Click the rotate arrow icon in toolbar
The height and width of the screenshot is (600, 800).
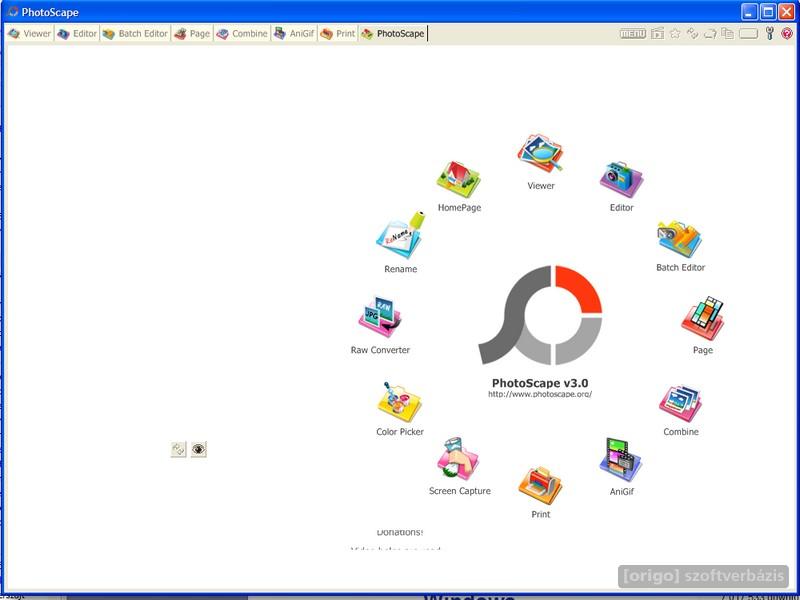tap(710, 34)
